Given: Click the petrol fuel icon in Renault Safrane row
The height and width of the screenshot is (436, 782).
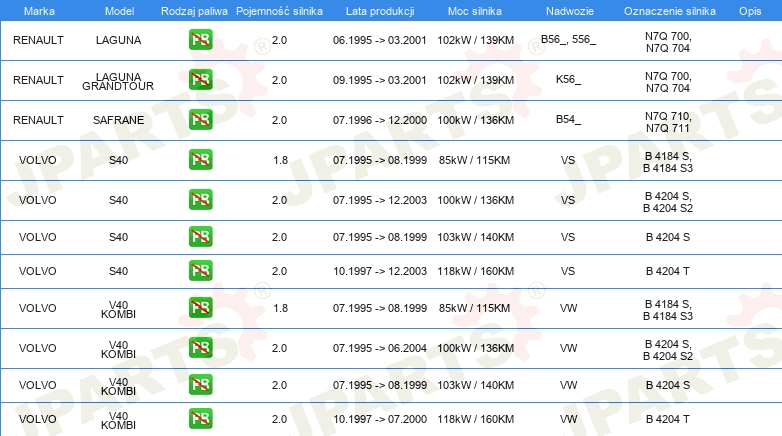Looking at the screenshot, I should (x=200, y=119).
